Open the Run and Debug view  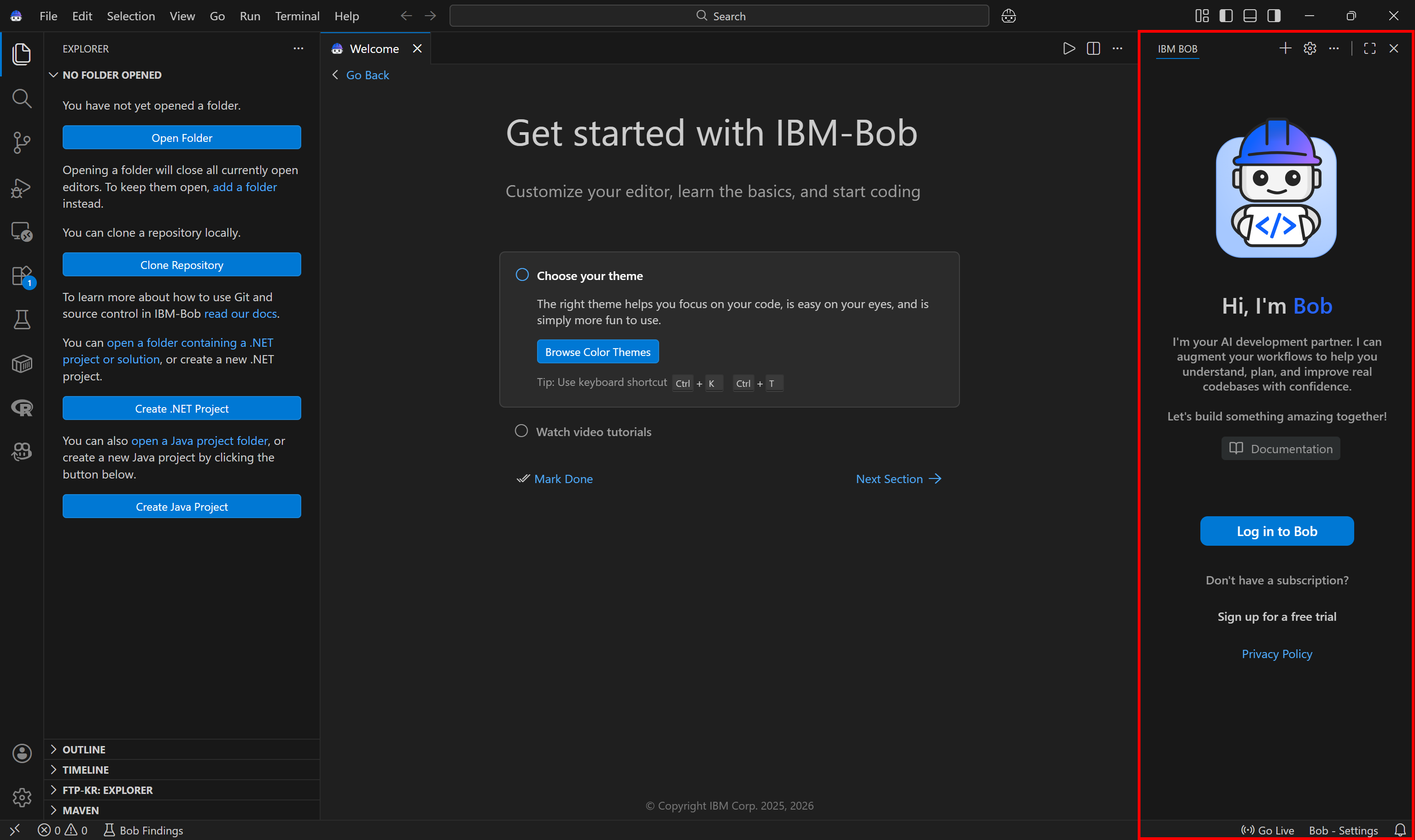[x=22, y=187]
